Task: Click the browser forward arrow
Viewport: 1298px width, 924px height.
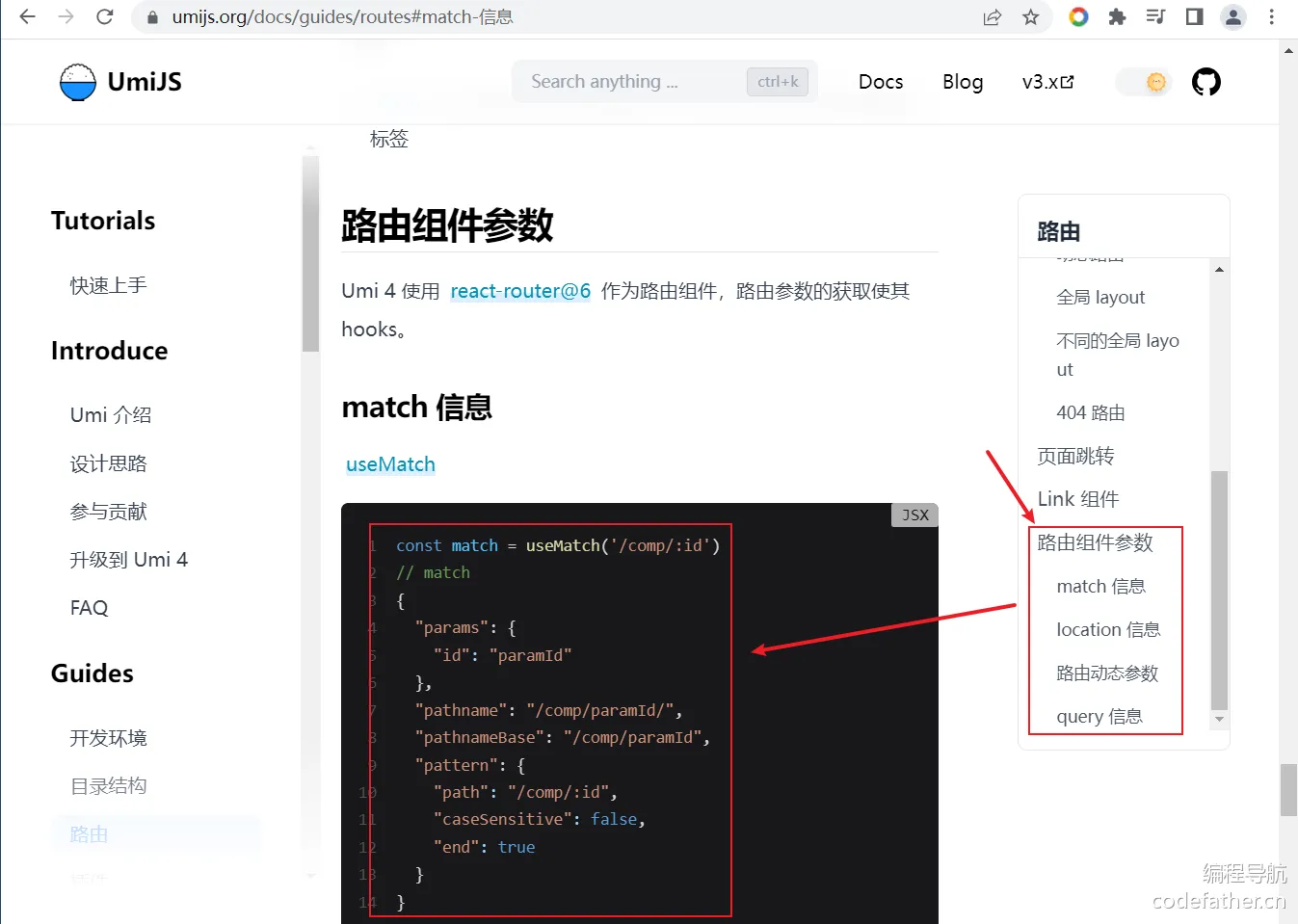Action: (x=66, y=16)
